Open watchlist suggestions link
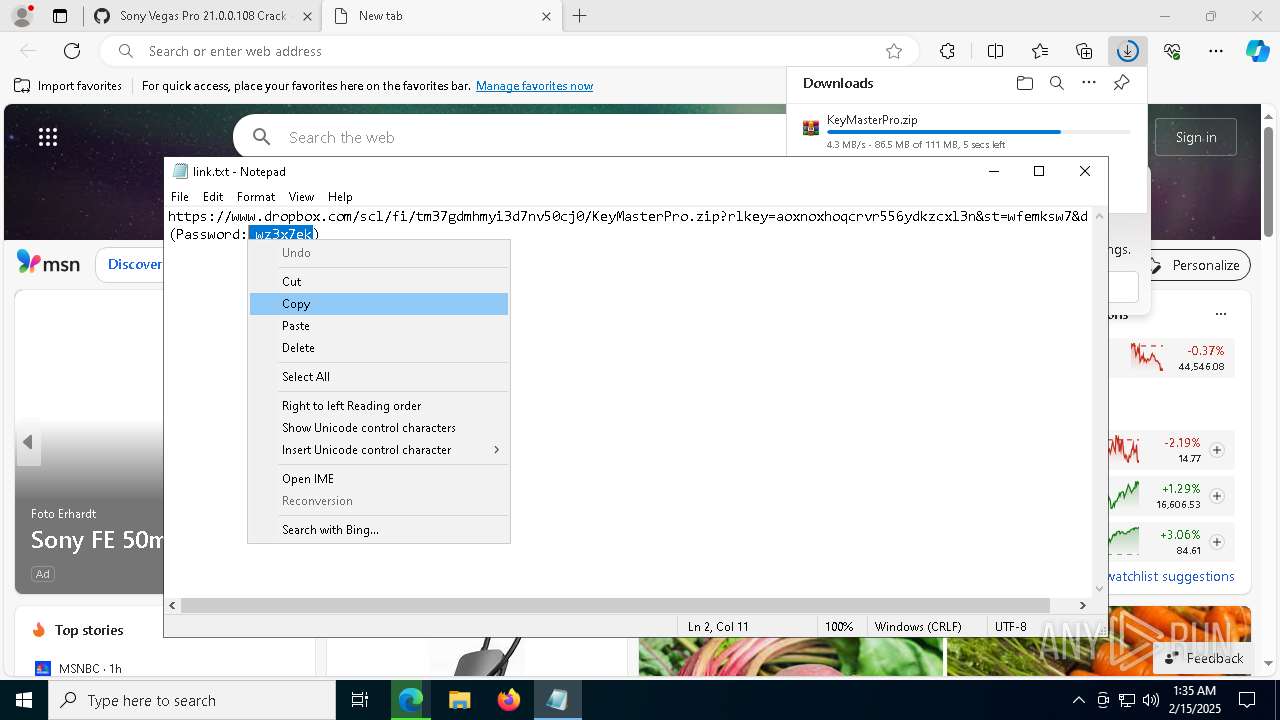This screenshot has height=720, width=1280. pos(1171,576)
